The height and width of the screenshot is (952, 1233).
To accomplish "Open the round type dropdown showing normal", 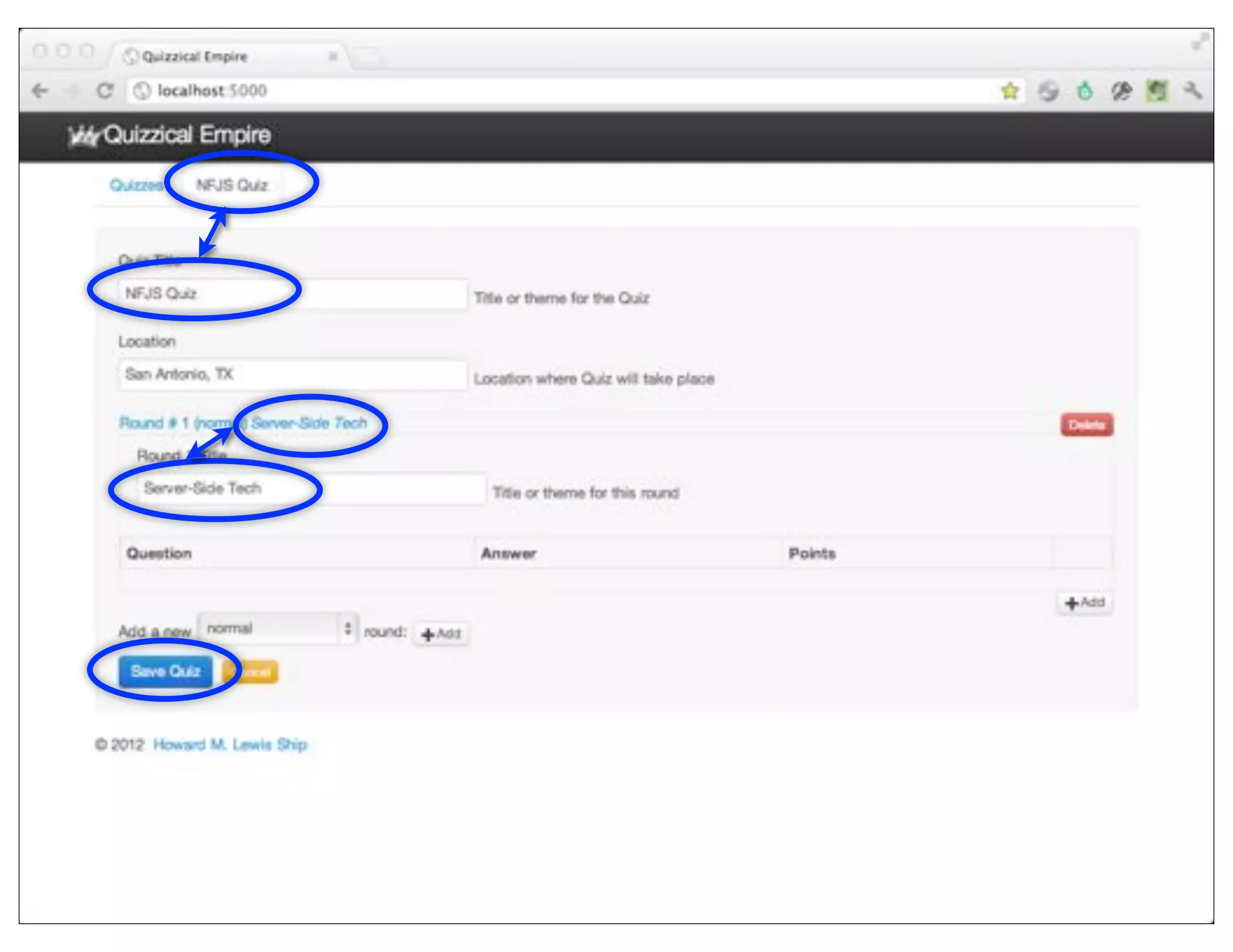I will click(278, 629).
